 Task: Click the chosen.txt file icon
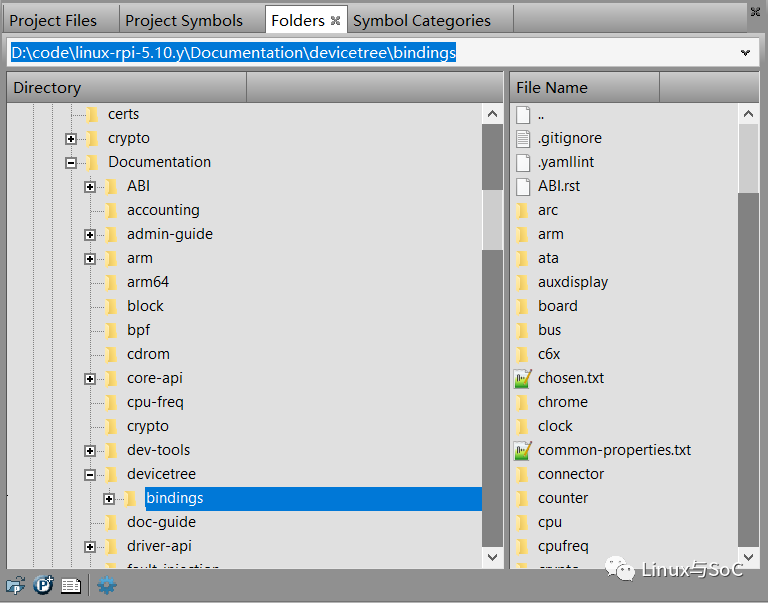pyautogui.click(x=523, y=379)
